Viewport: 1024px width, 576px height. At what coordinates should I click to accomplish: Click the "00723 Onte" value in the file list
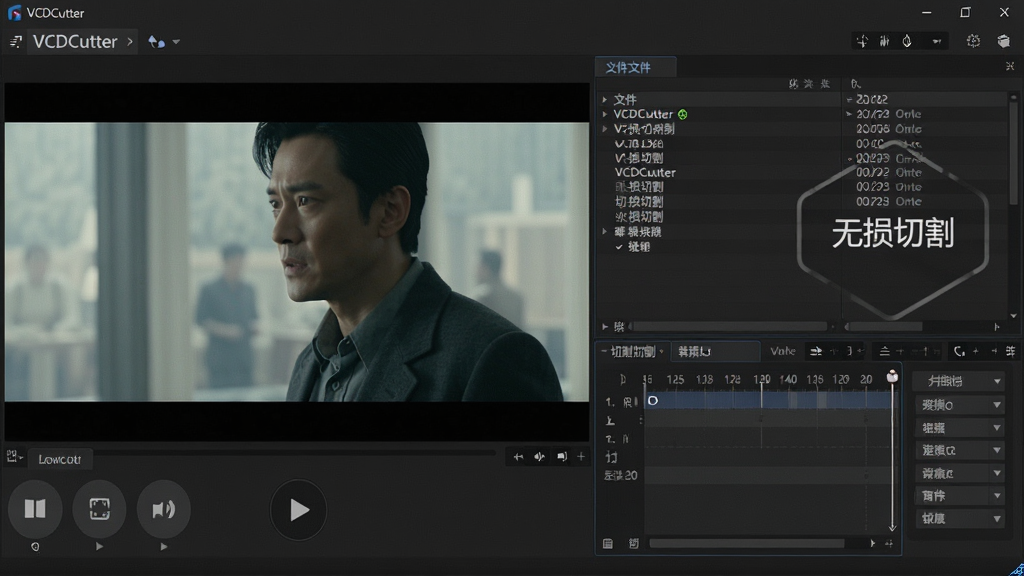point(889,202)
